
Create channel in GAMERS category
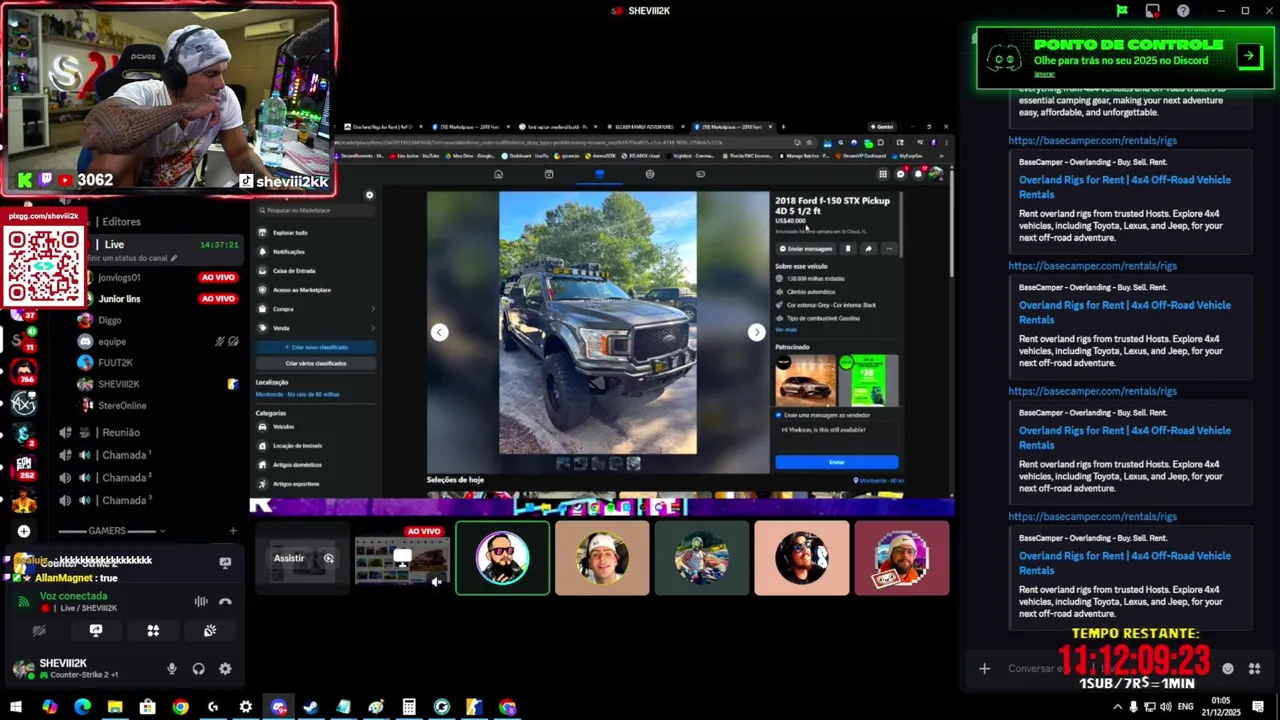pyautogui.click(x=233, y=531)
